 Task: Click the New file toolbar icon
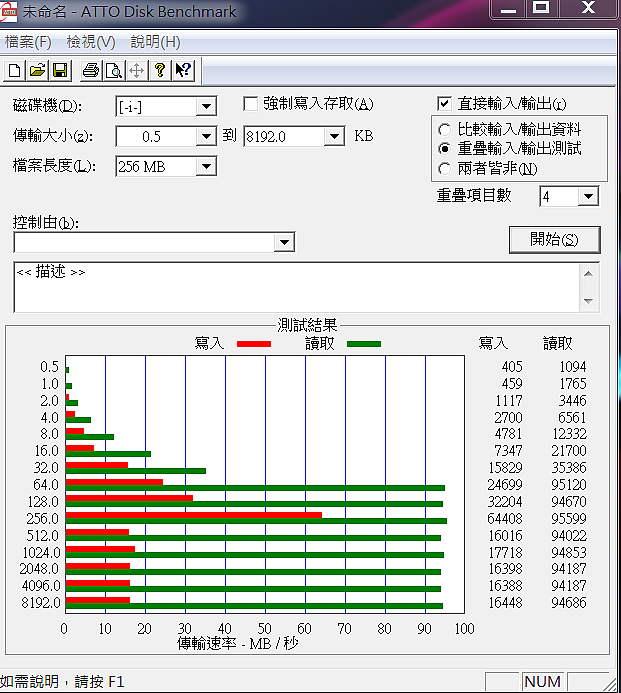[15, 71]
